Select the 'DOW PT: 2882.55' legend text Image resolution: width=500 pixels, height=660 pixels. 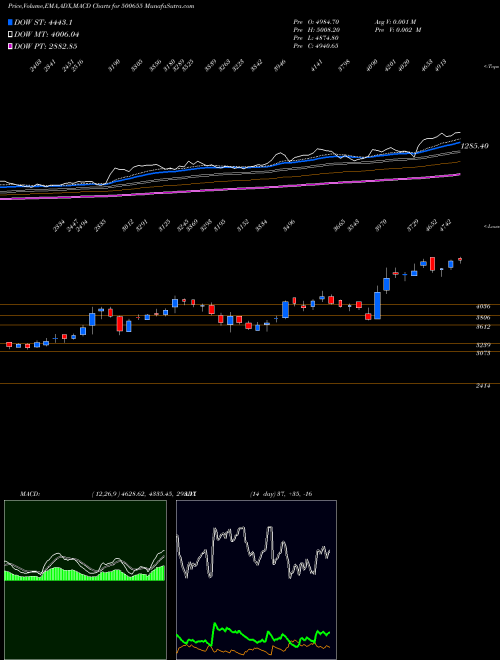click(45, 46)
